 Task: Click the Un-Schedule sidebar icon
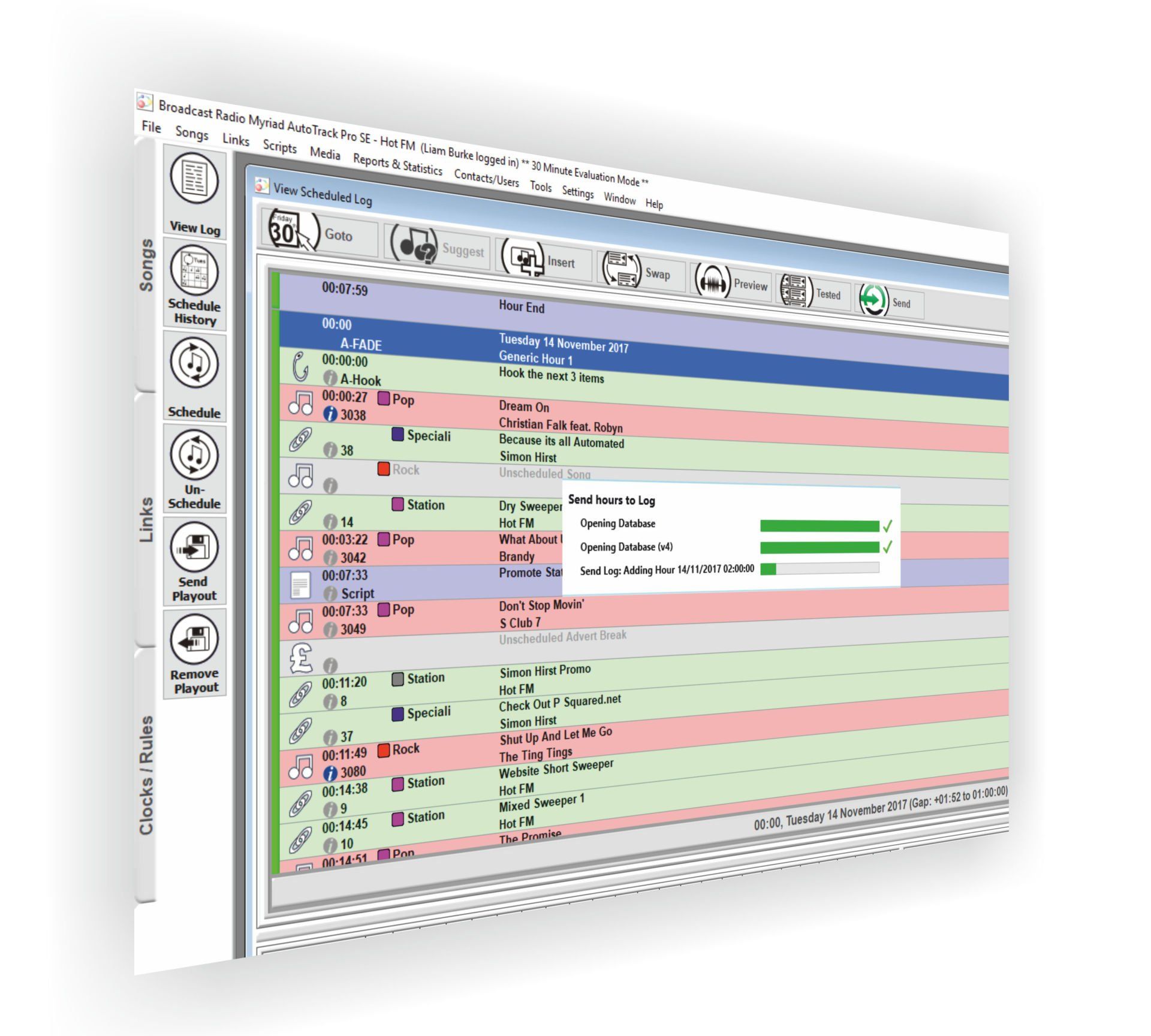click(194, 469)
